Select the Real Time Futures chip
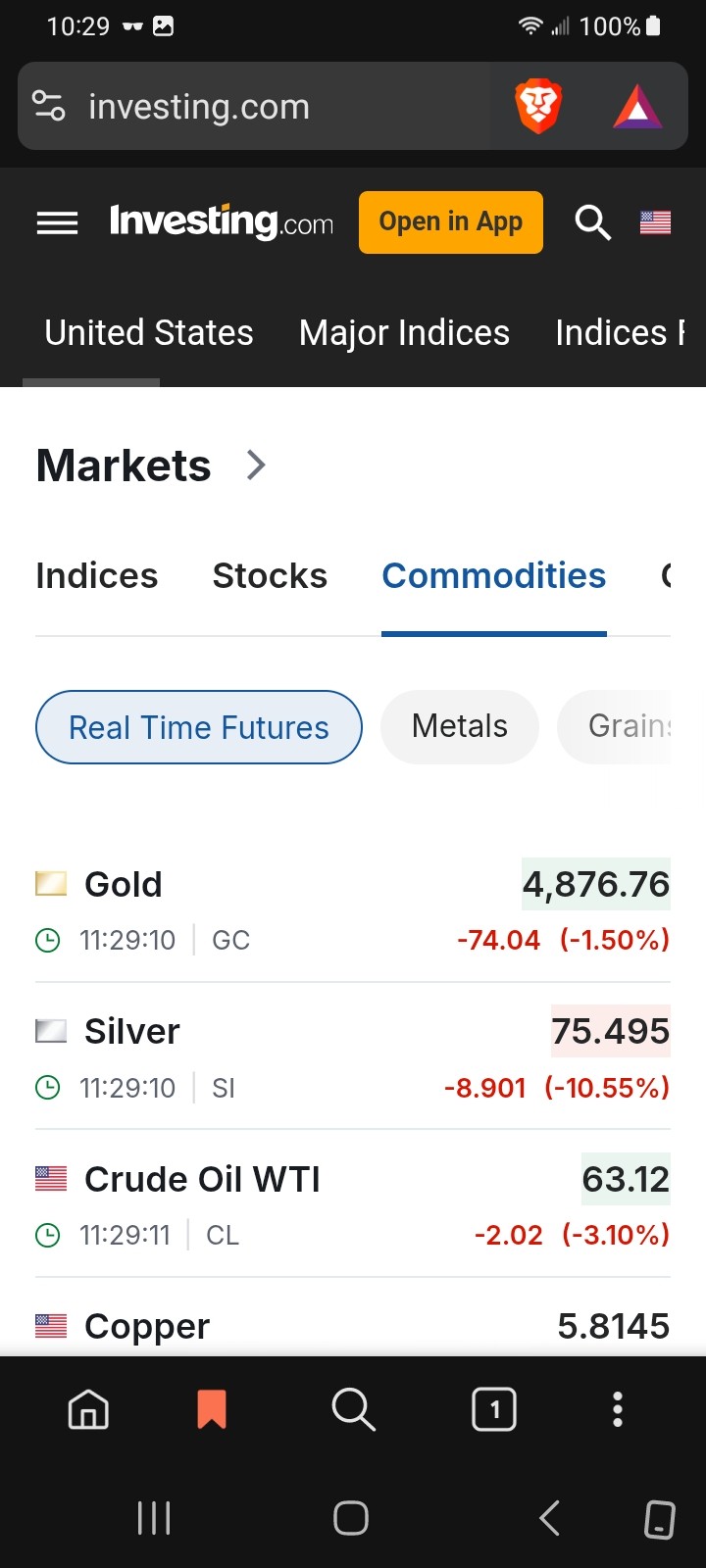Screen dimensions: 706x1568 pyautogui.click(x=199, y=727)
